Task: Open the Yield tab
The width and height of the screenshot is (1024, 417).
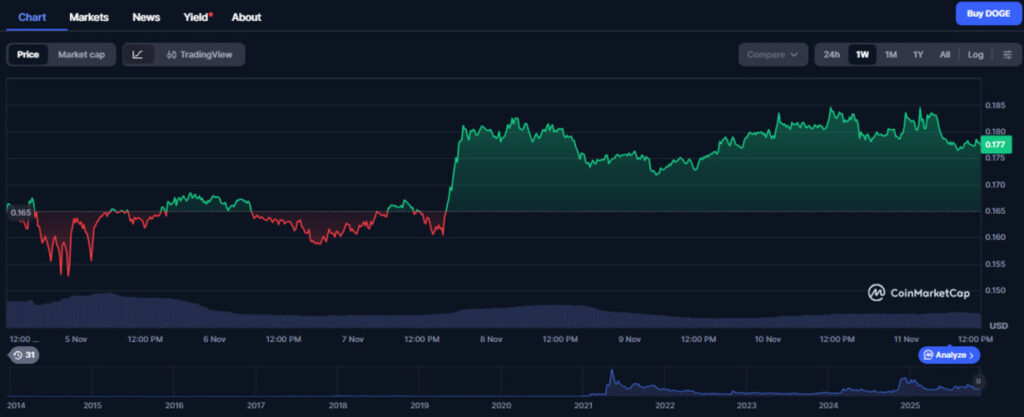Action: click(197, 17)
